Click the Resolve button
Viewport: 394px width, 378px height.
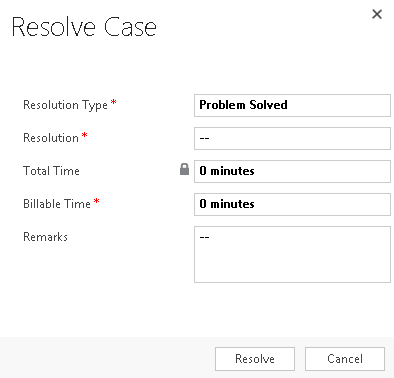coord(255,359)
